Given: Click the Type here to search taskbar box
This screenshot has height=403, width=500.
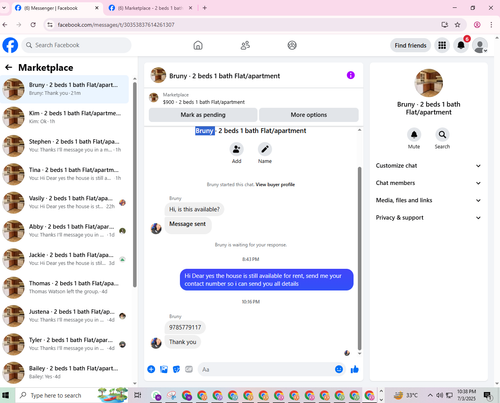Looking at the screenshot, I should point(56,395).
